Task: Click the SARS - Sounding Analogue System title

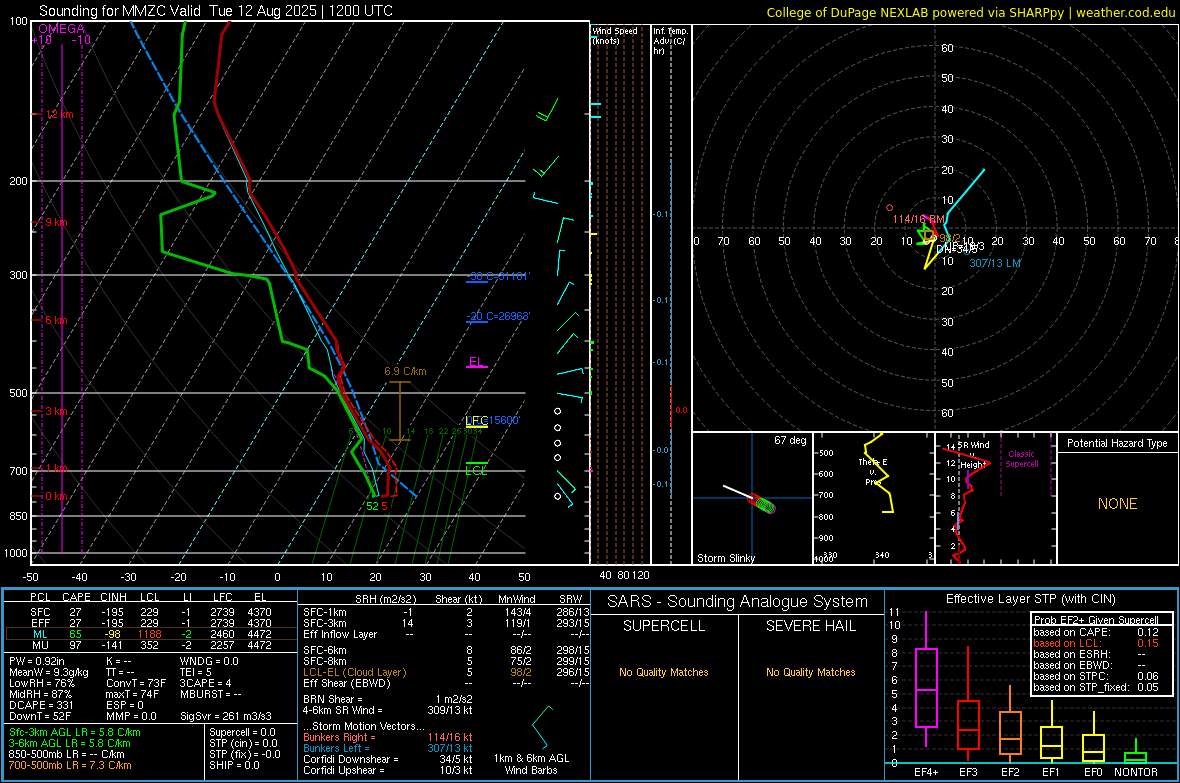Action: tap(738, 602)
